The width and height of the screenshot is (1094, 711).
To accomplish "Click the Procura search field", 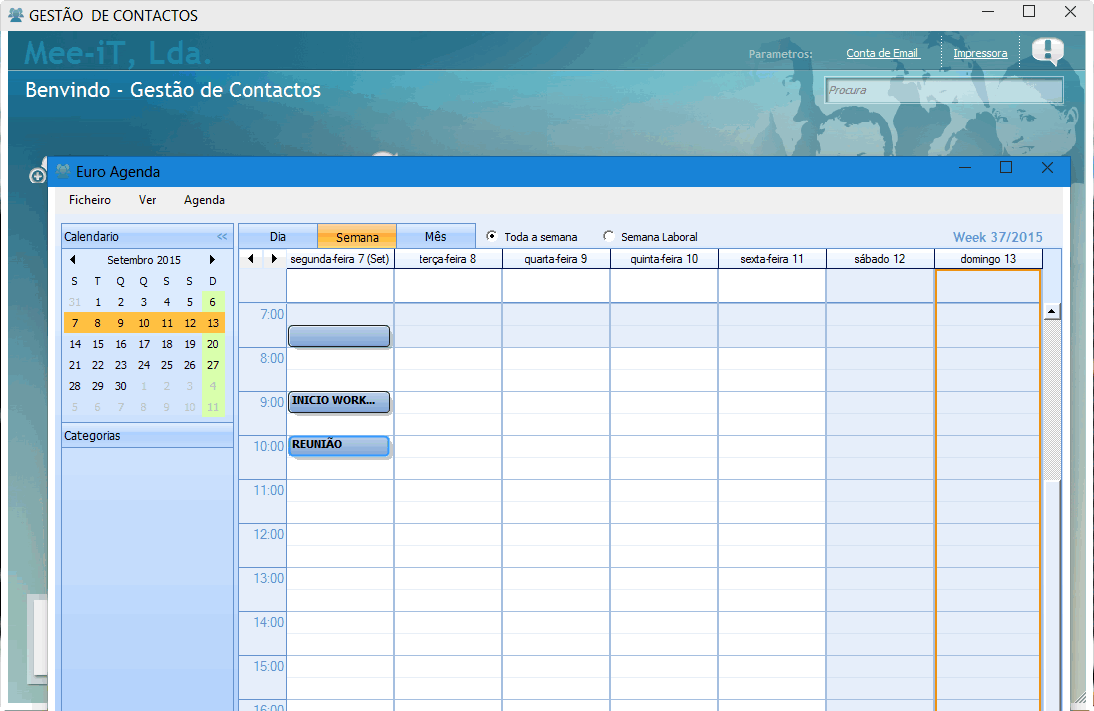I will pyautogui.click(x=943, y=90).
